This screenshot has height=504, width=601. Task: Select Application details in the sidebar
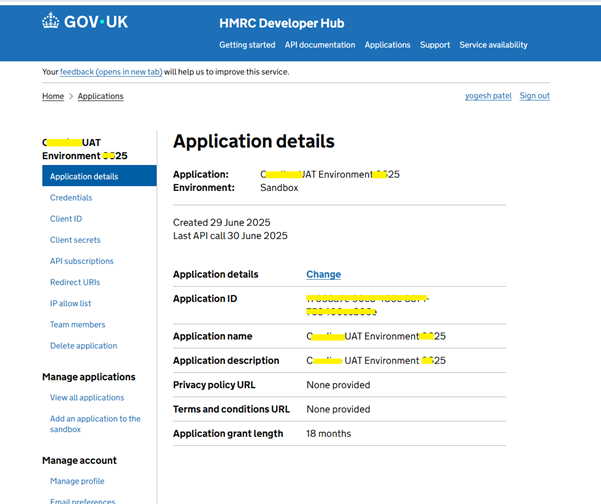click(99, 176)
